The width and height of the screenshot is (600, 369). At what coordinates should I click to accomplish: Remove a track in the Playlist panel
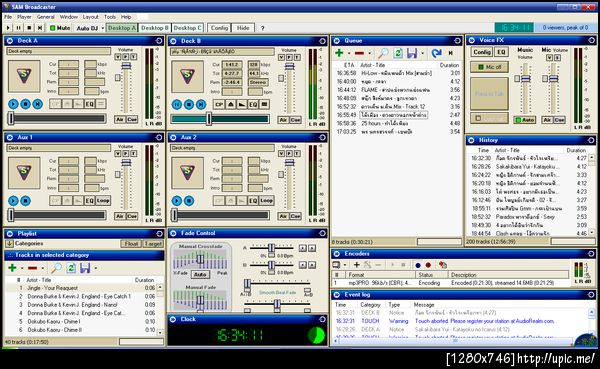33,268
